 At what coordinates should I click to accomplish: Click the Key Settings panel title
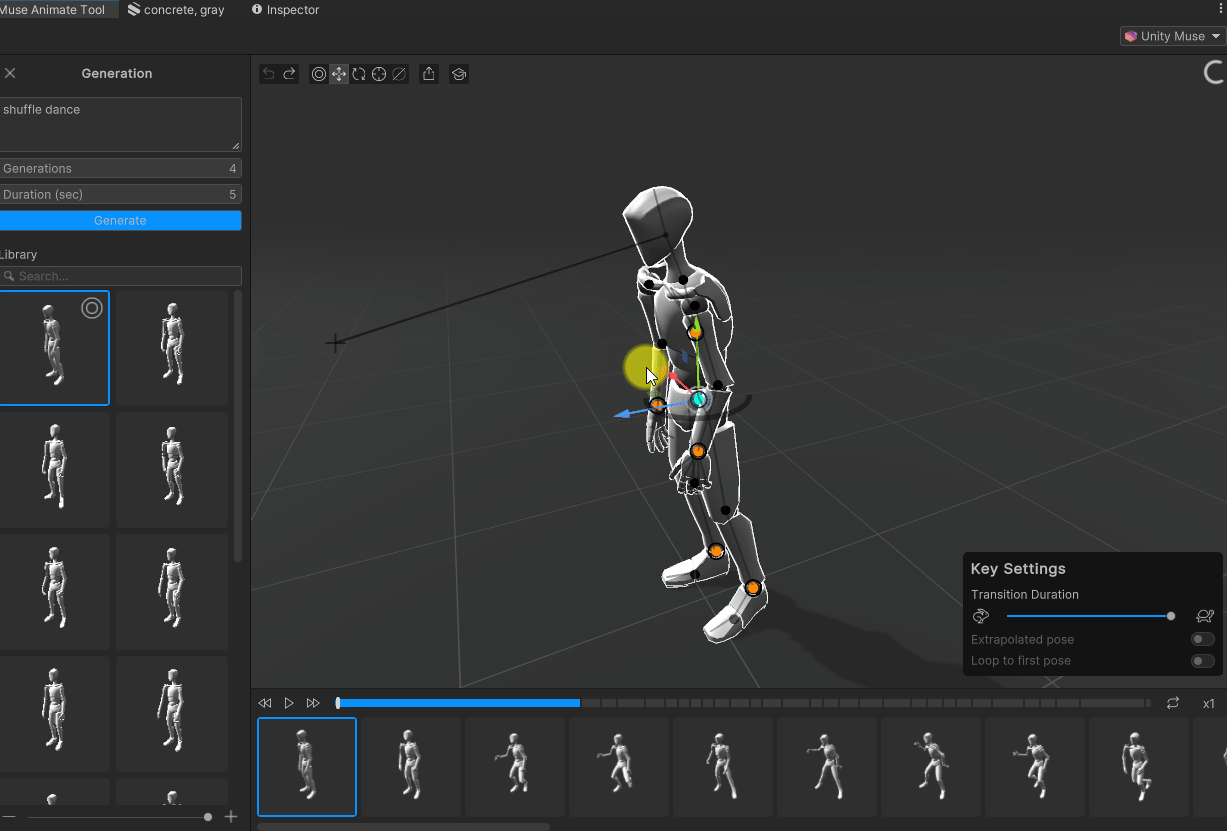click(1018, 569)
